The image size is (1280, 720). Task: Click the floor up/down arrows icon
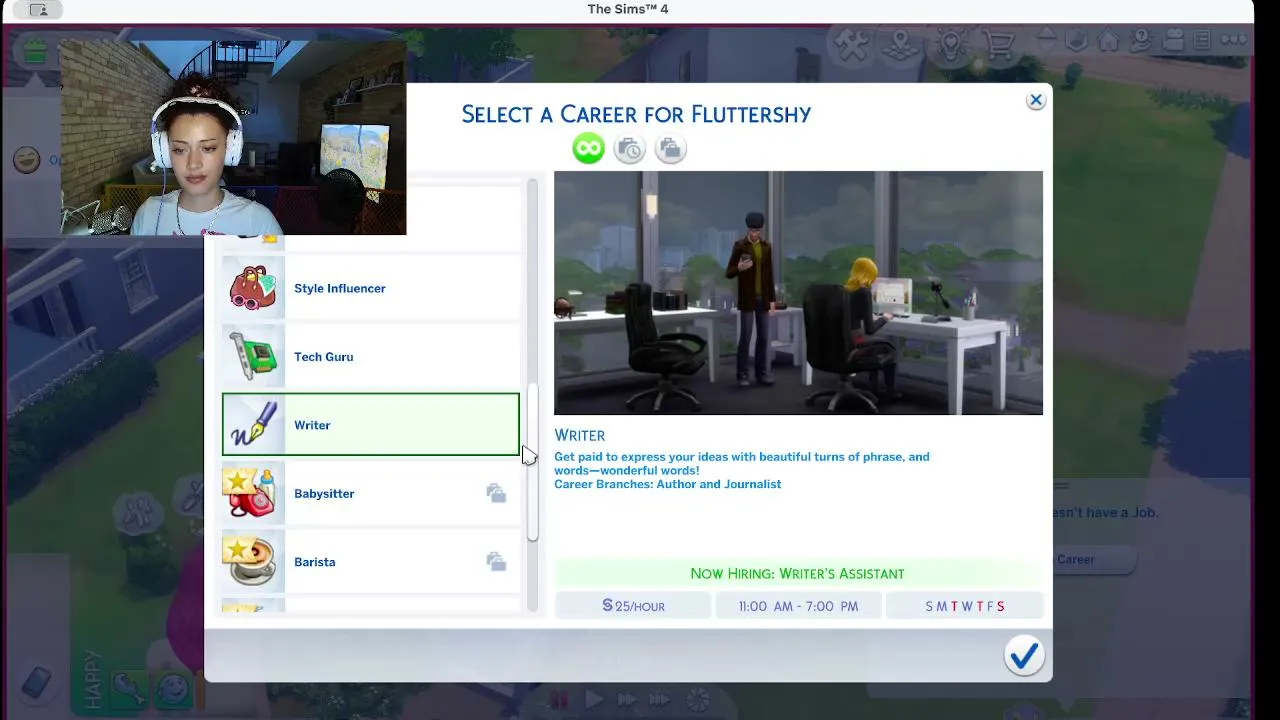(1046, 41)
